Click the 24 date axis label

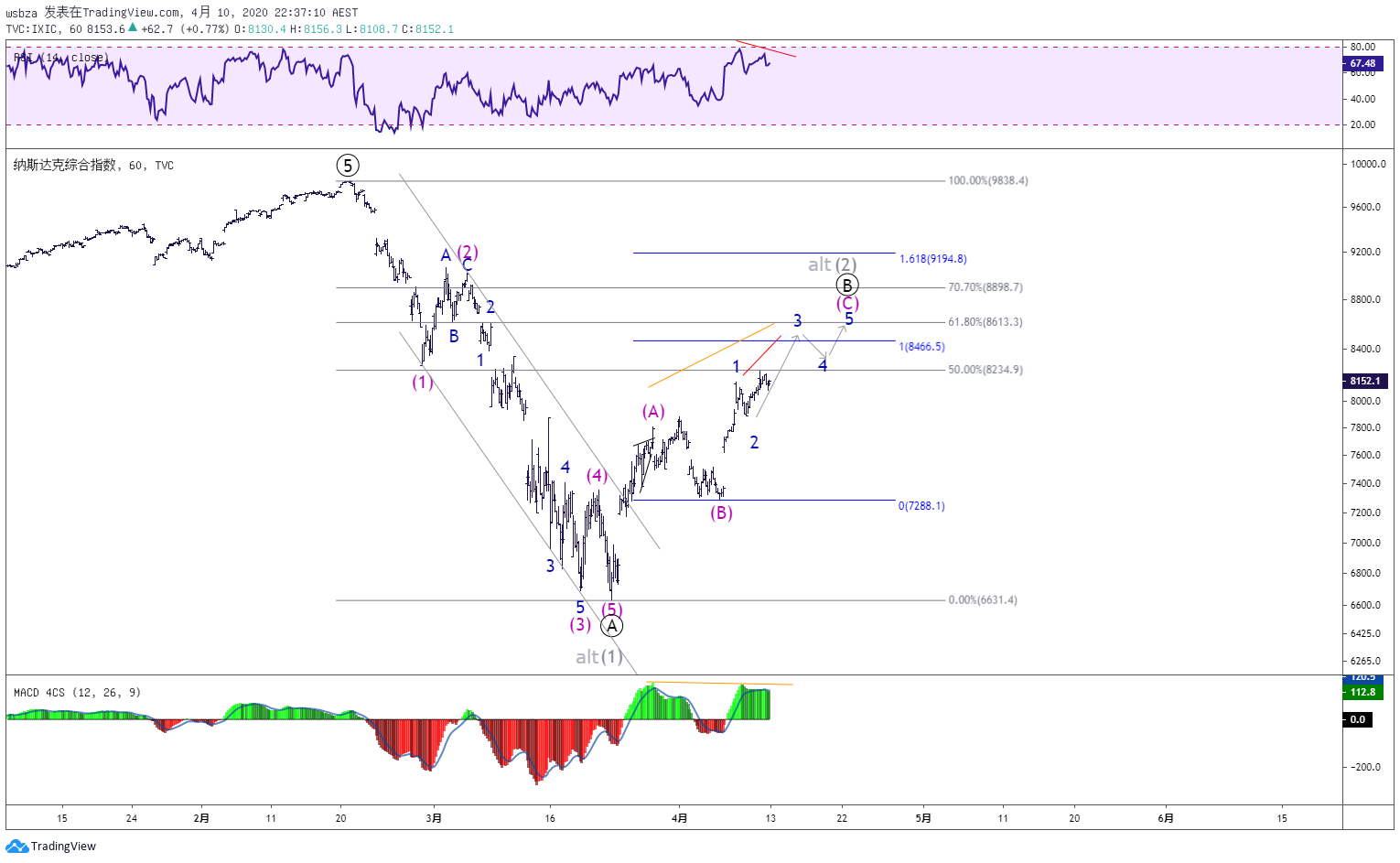click(132, 818)
